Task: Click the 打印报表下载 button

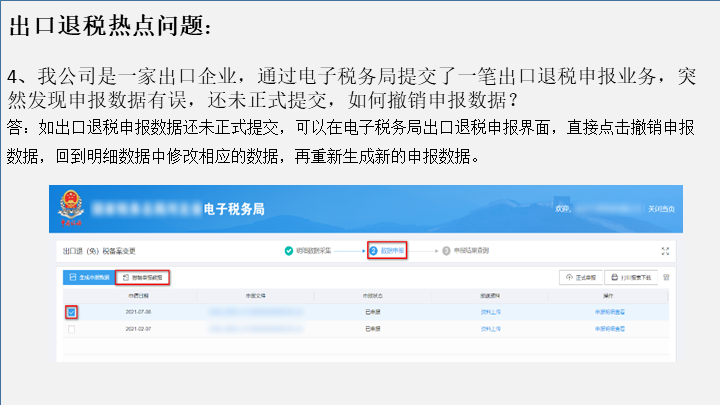Action: click(x=631, y=277)
